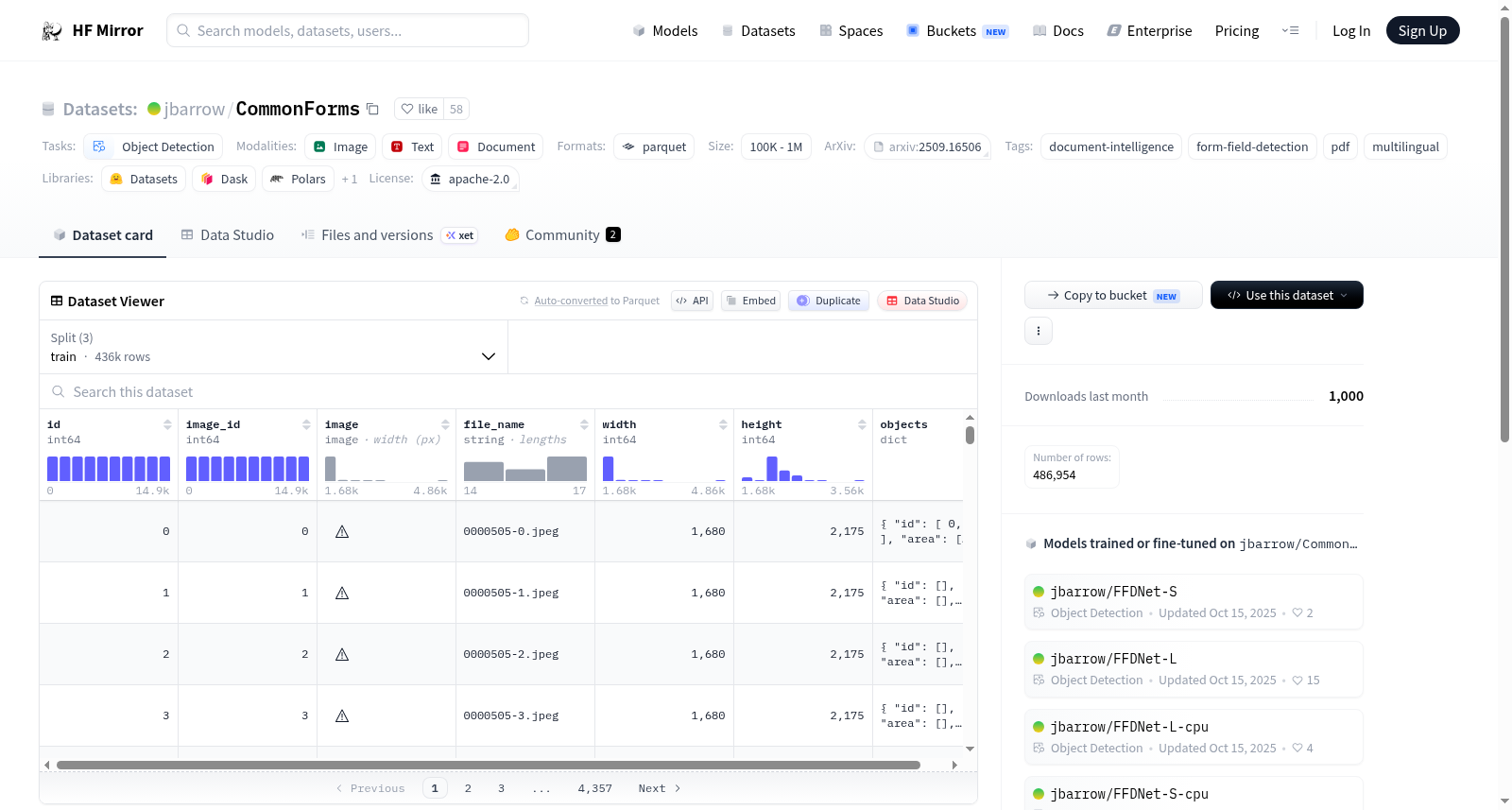This screenshot has height=810, width=1512.
Task: Click the Duplicate button
Action: [829, 301]
